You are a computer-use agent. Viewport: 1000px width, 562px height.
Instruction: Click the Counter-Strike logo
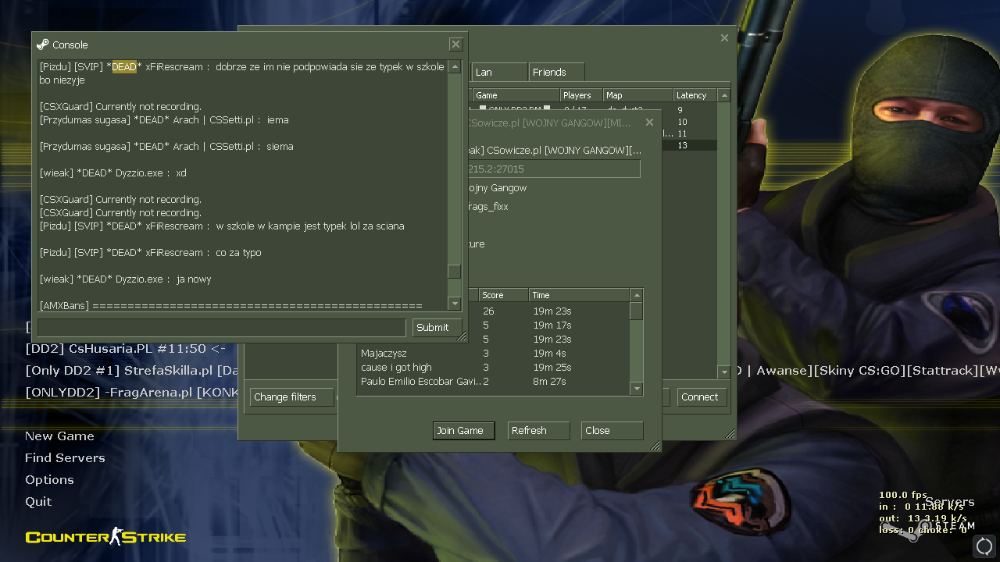(x=106, y=537)
